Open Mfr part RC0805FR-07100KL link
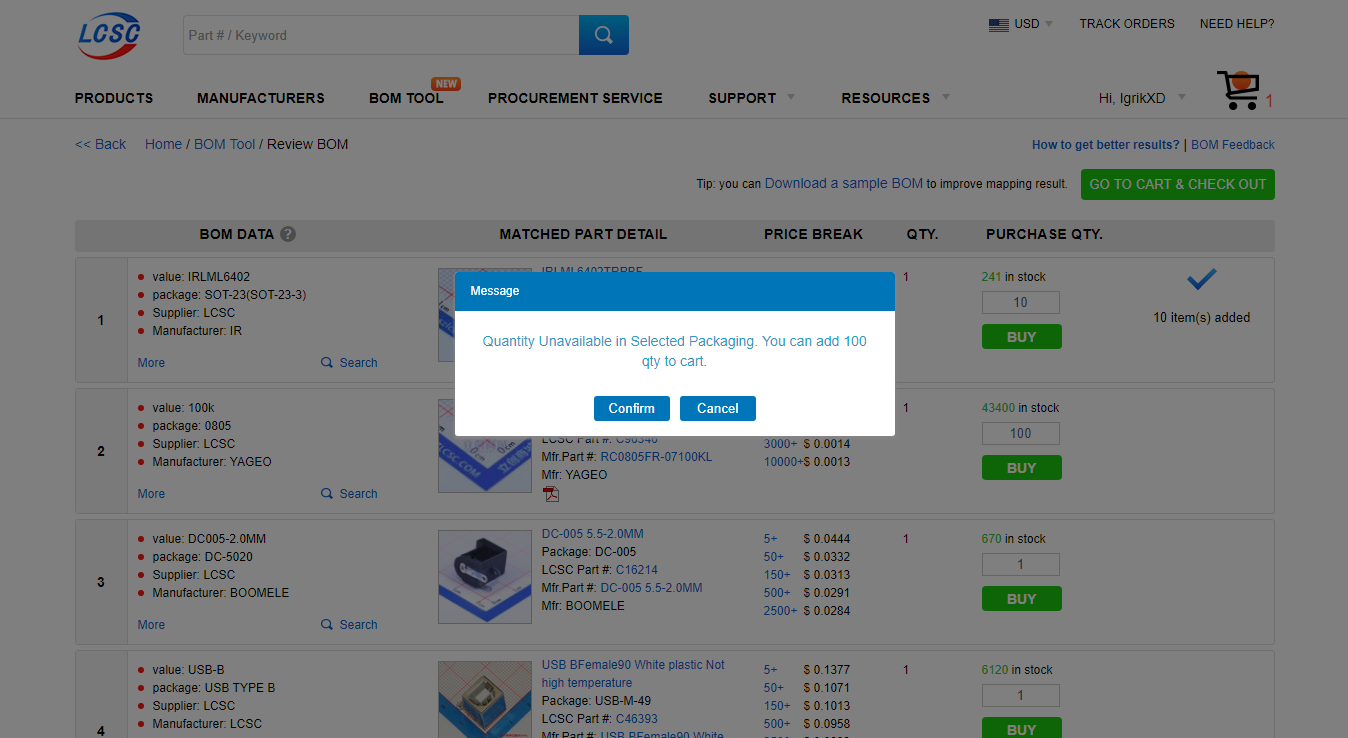Image resolution: width=1348 pixels, height=738 pixels. tap(656, 457)
